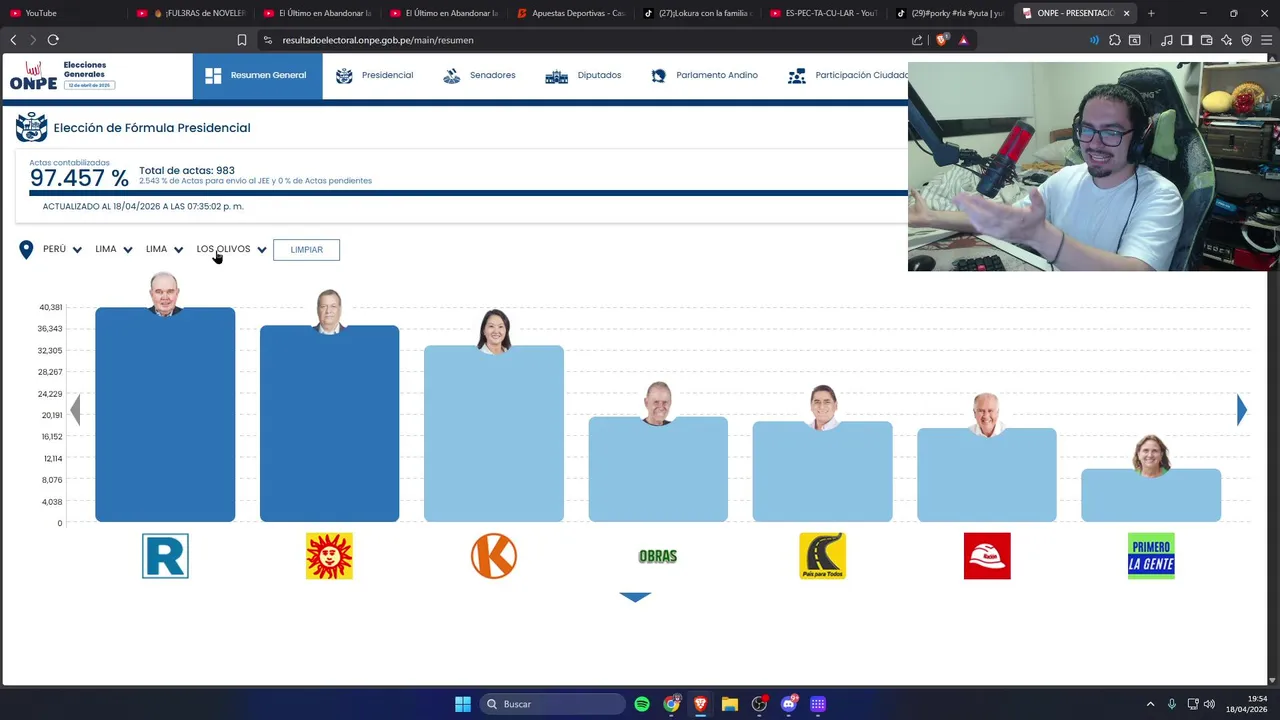
Task: Expand the PERÚ location dropdown
Action: 62,249
